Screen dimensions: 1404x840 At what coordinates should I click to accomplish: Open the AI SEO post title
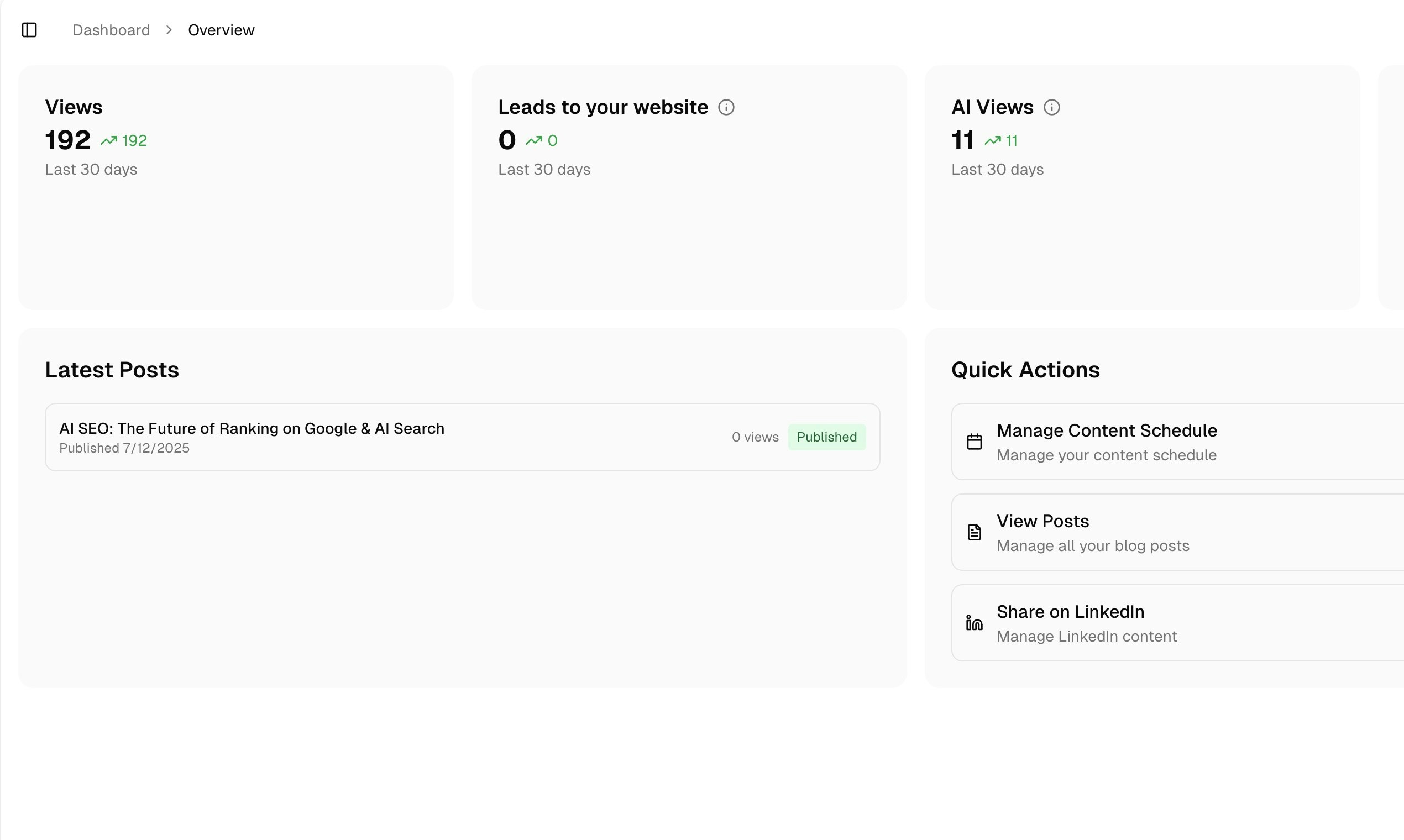coord(252,428)
